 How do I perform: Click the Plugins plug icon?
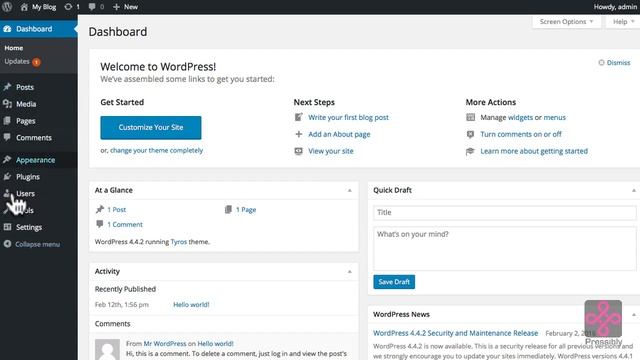(7, 177)
